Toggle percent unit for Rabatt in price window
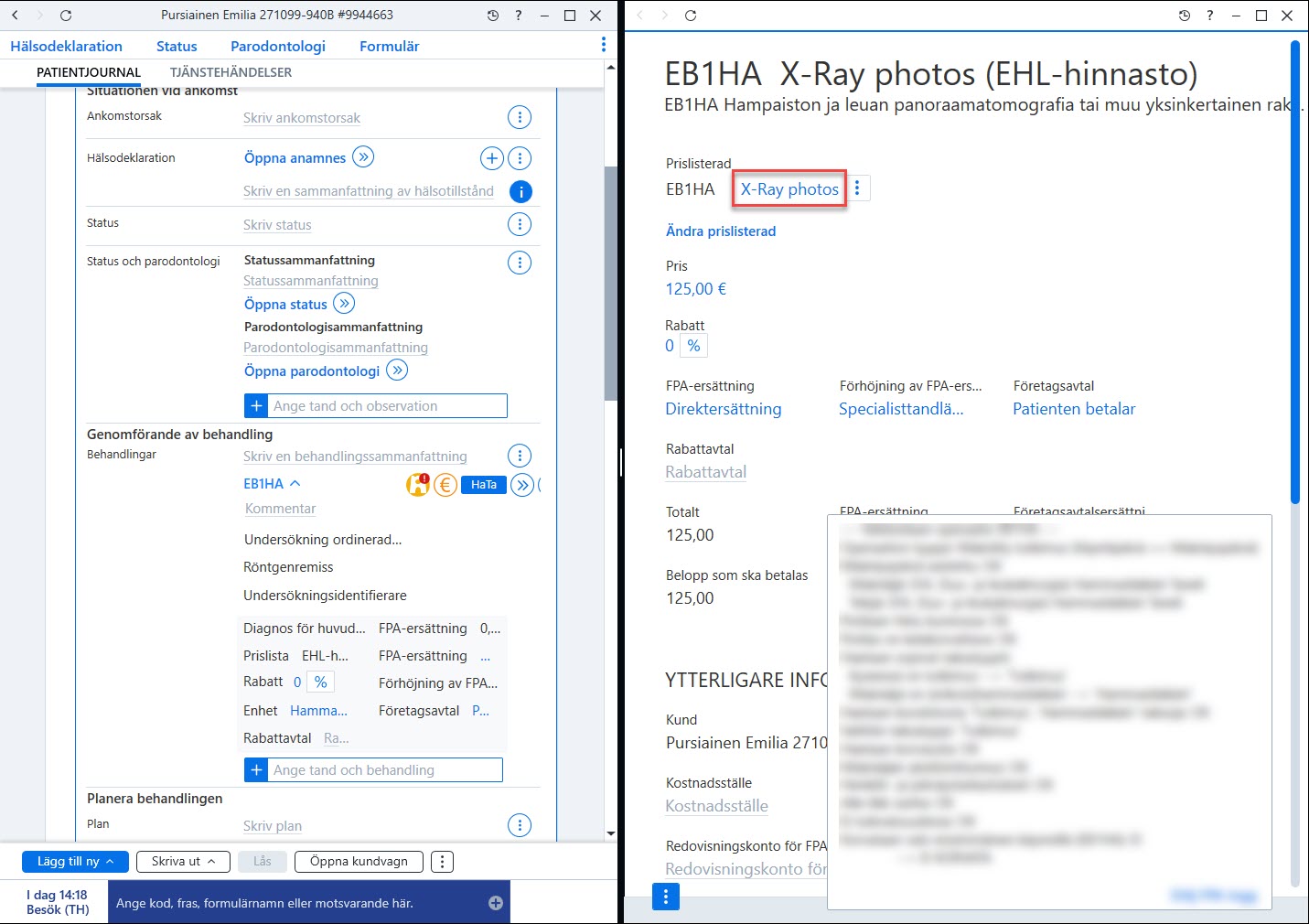 tap(694, 346)
